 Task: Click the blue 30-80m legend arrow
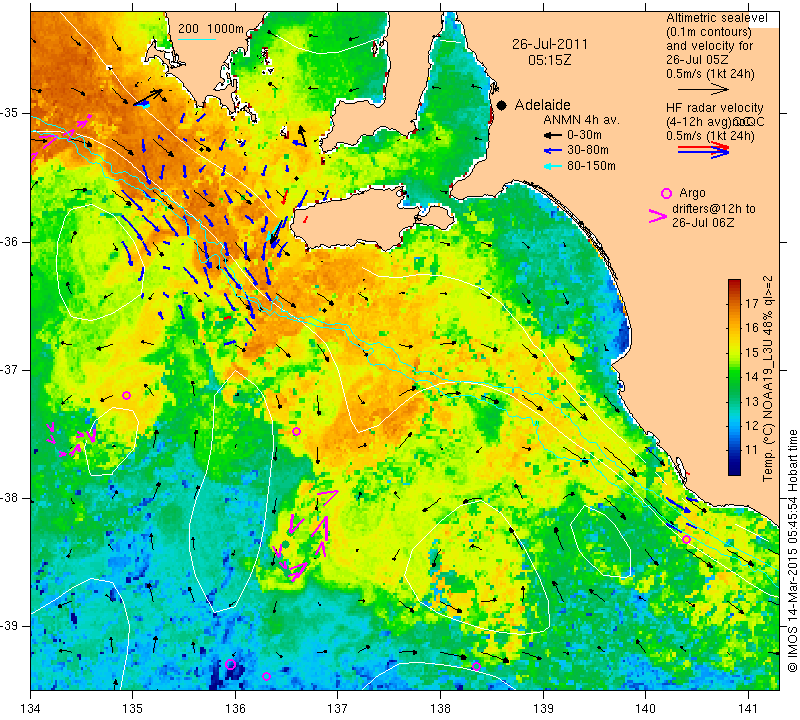pos(553,151)
